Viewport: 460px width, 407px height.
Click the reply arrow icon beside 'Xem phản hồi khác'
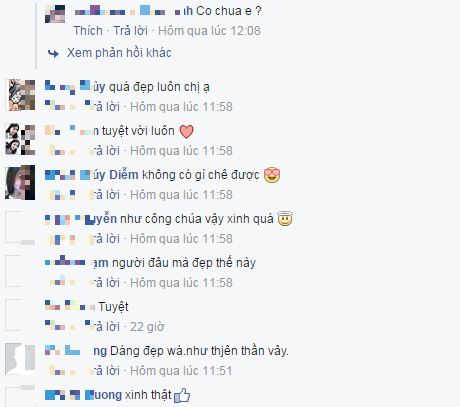[x=53, y=53]
